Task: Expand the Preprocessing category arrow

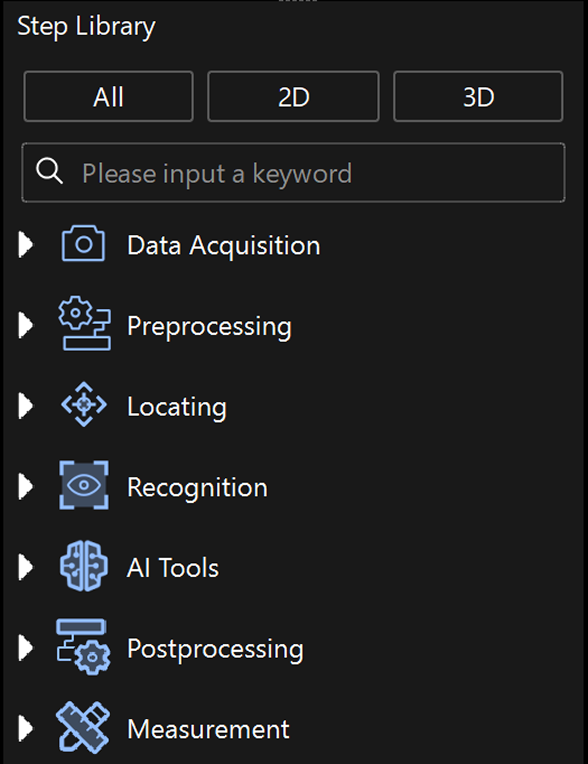Action: (26, 325)
